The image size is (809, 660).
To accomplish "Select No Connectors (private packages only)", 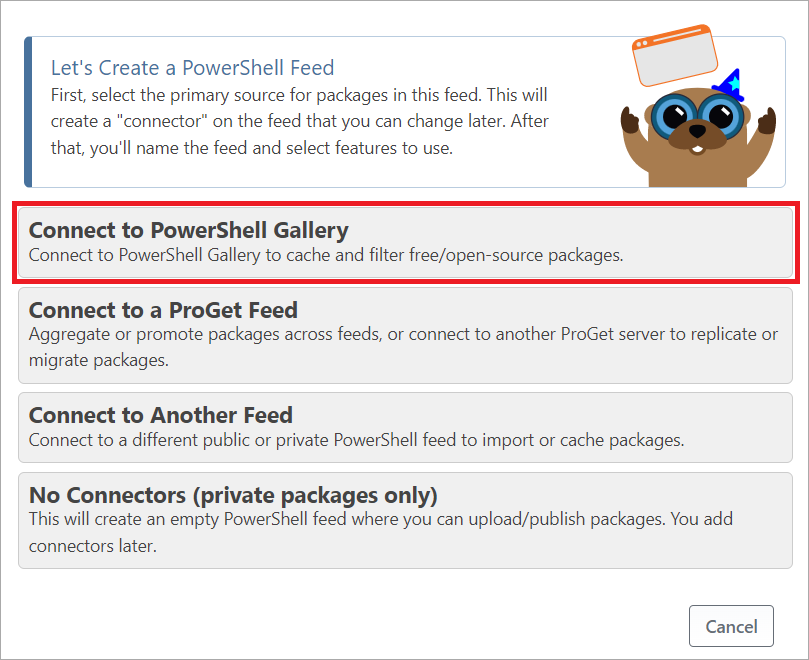I will point(405,520).
